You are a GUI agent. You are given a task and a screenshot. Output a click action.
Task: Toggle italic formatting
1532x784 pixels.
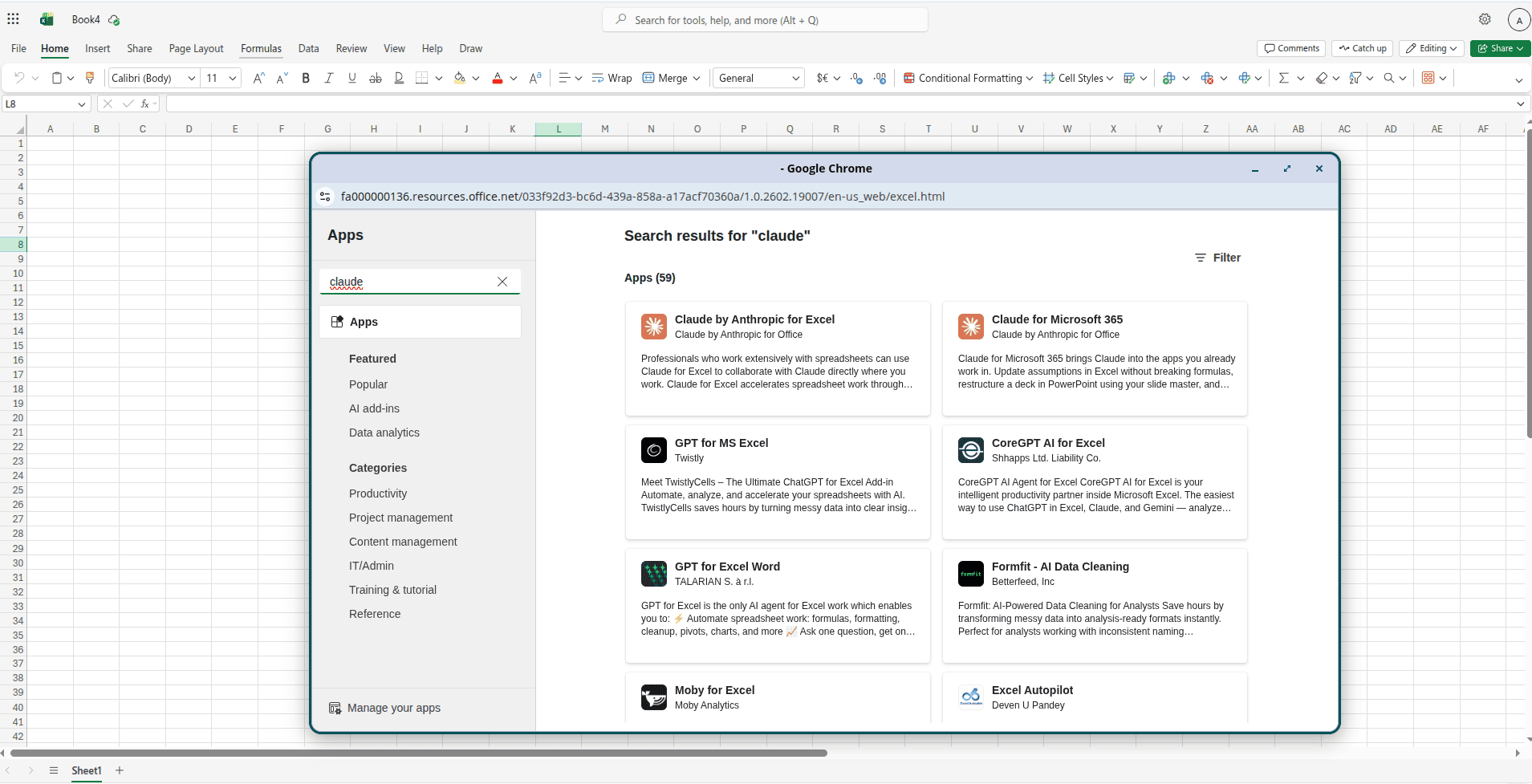tap(329, 78)
